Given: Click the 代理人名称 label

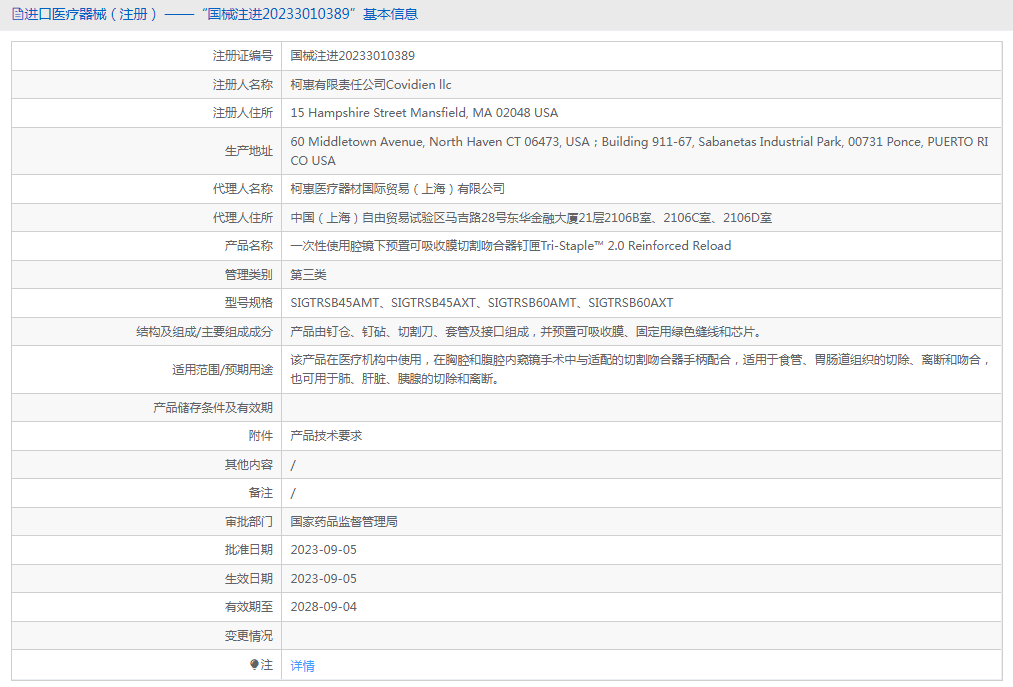Looking at the screenshot, I should pos(243,189).
